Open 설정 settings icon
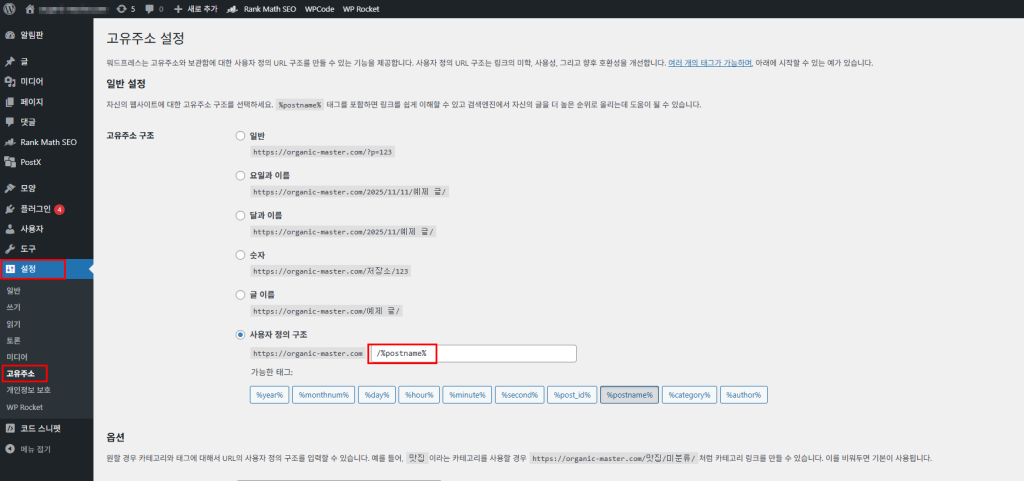This screenshot has width=1024, height=481. (x=10, y=269)
